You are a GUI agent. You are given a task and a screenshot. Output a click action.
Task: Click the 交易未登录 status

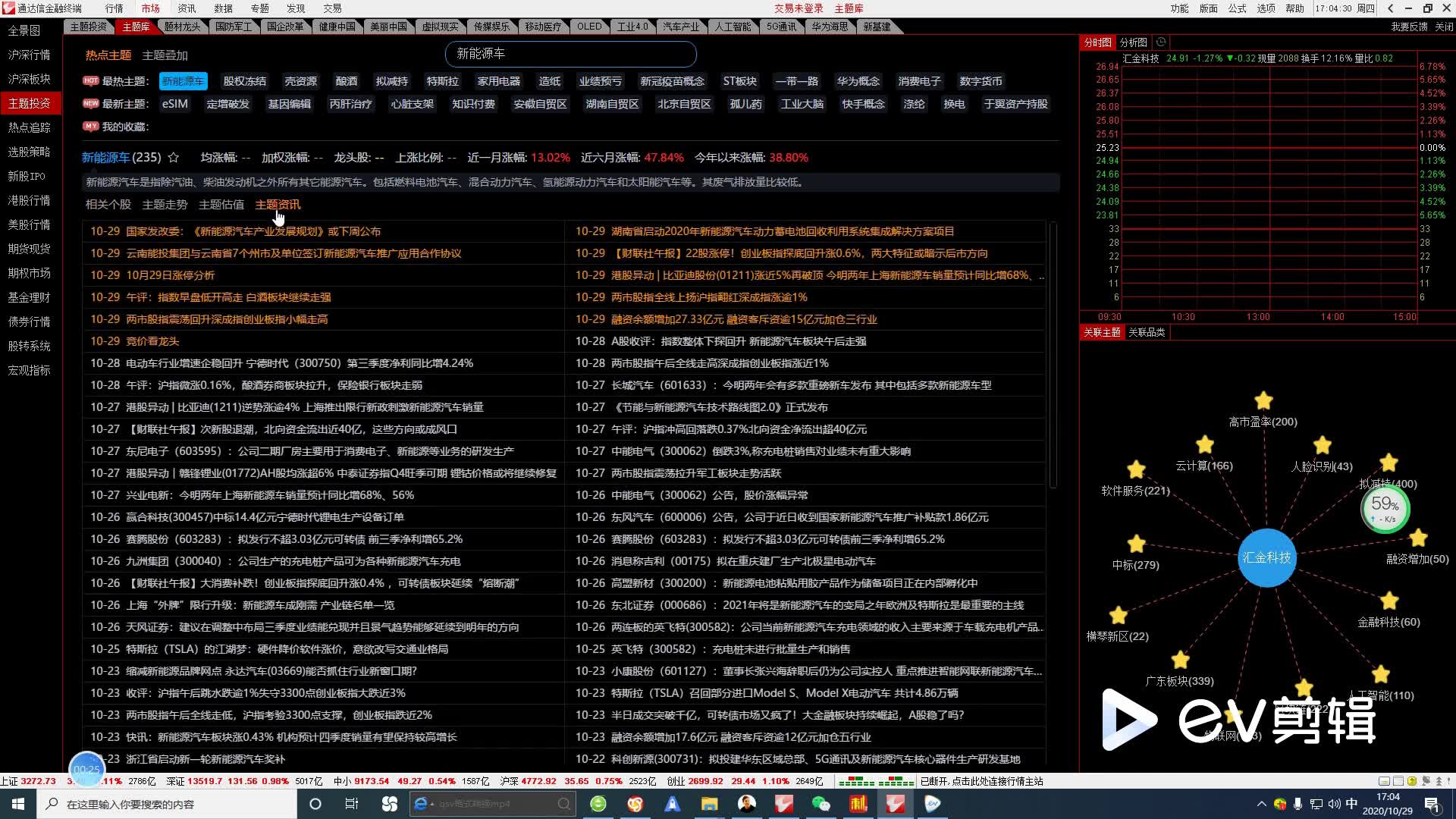pyautogui.click(x=799, y=8)
